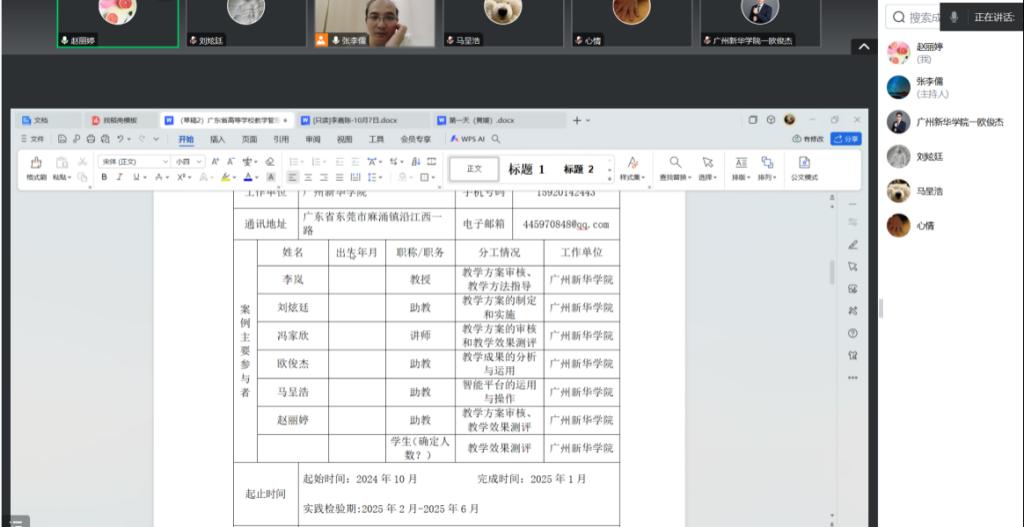Viewport: 1024px width, 527px height.
Task: Apply the 标题 1 heading style
Action: (526, 169)
